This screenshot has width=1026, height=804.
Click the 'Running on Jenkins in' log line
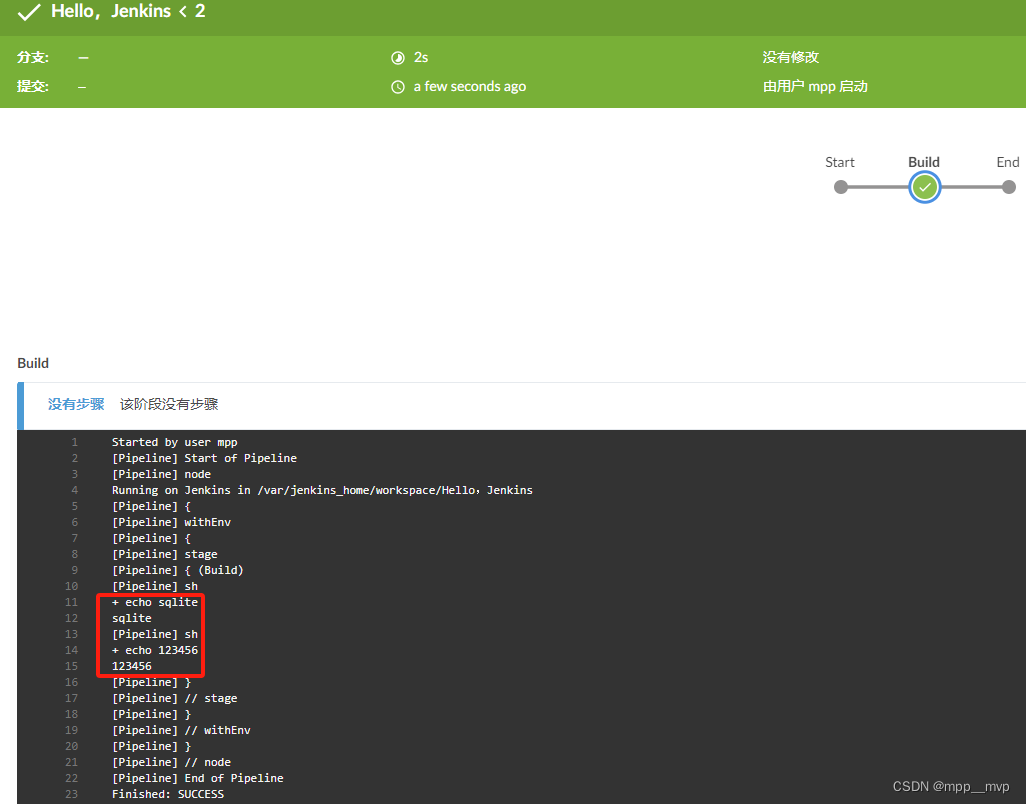(322, 490)
